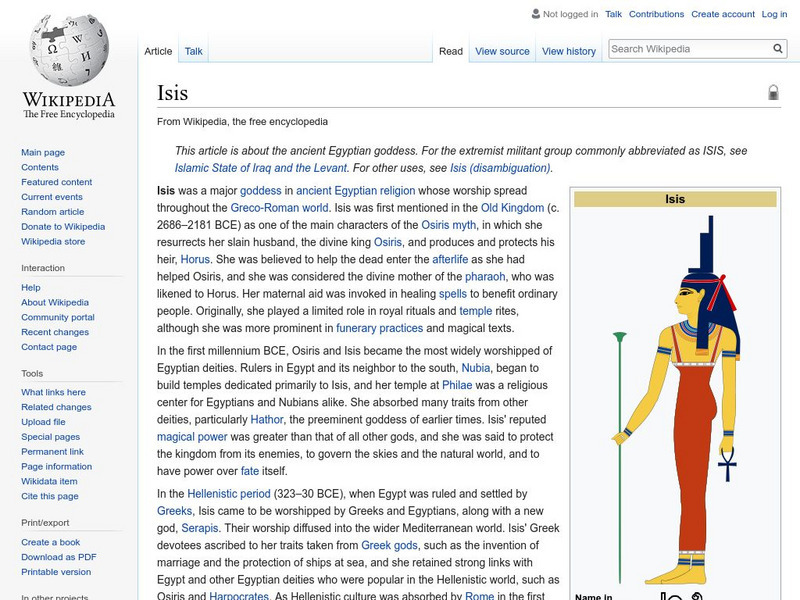800x600 pixels.
Task: Follow the Nubia link
Action: tap(476, 368)
